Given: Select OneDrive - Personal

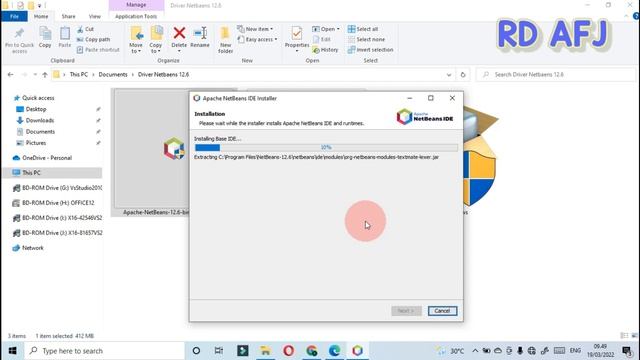Looking at the screenshot, I should [x=47, y=158].
